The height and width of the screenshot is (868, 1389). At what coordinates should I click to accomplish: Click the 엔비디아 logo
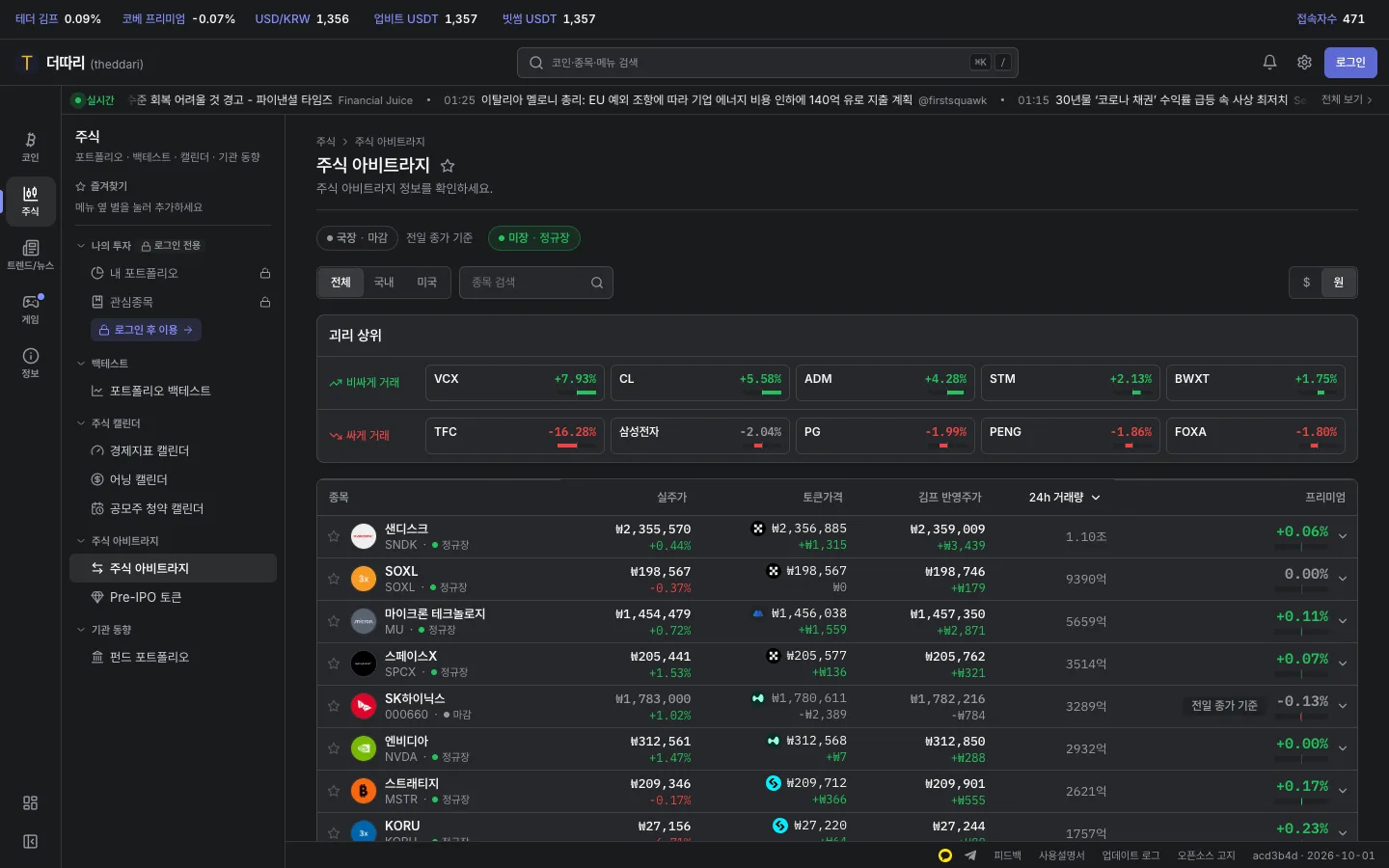pos(364,748)
